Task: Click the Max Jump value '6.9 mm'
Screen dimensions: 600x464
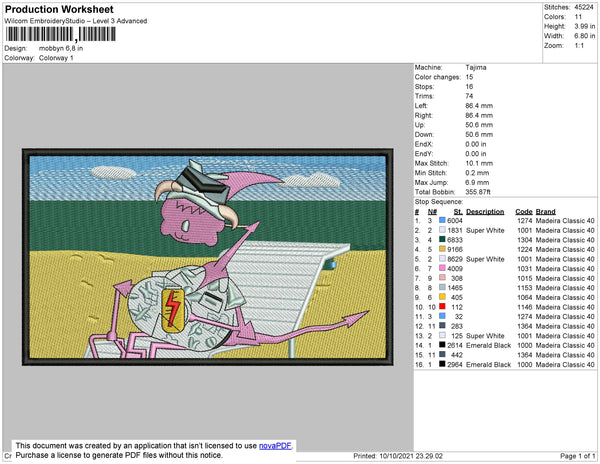Action: (x=478, y=182)
